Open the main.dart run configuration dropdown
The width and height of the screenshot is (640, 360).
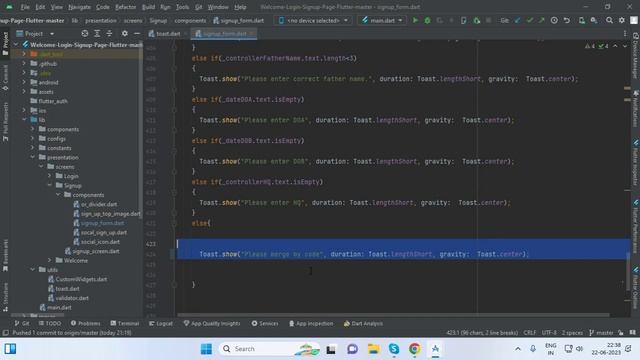point(382,20)
